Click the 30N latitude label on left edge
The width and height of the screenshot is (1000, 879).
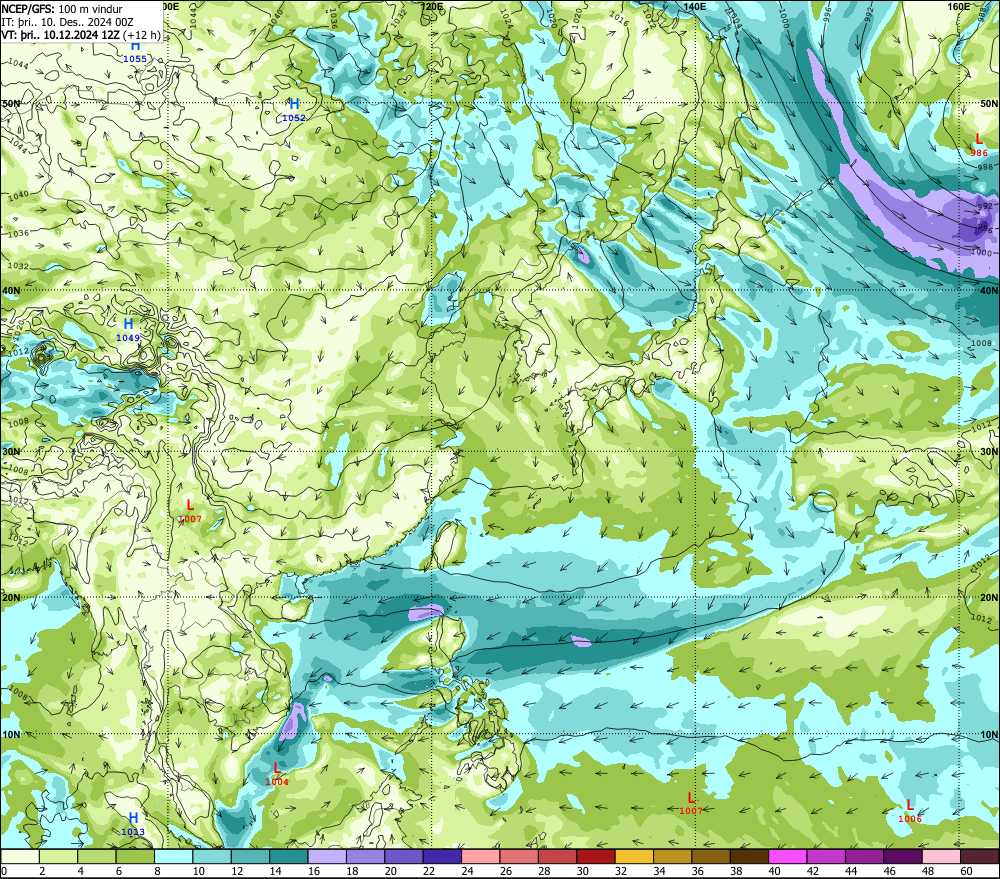tap(11, 452)
